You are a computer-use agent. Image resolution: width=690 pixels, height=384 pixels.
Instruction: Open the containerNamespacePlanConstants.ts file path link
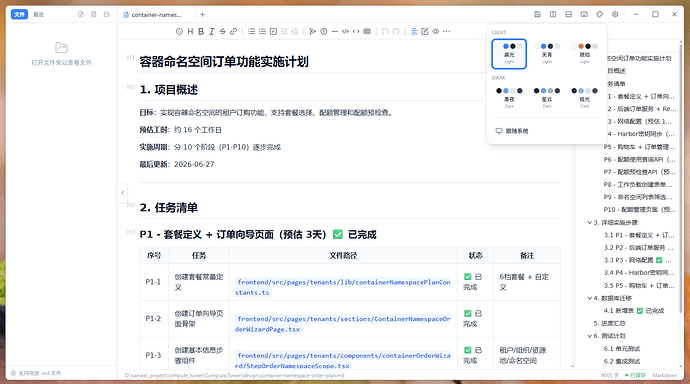(x=343, y=287)
